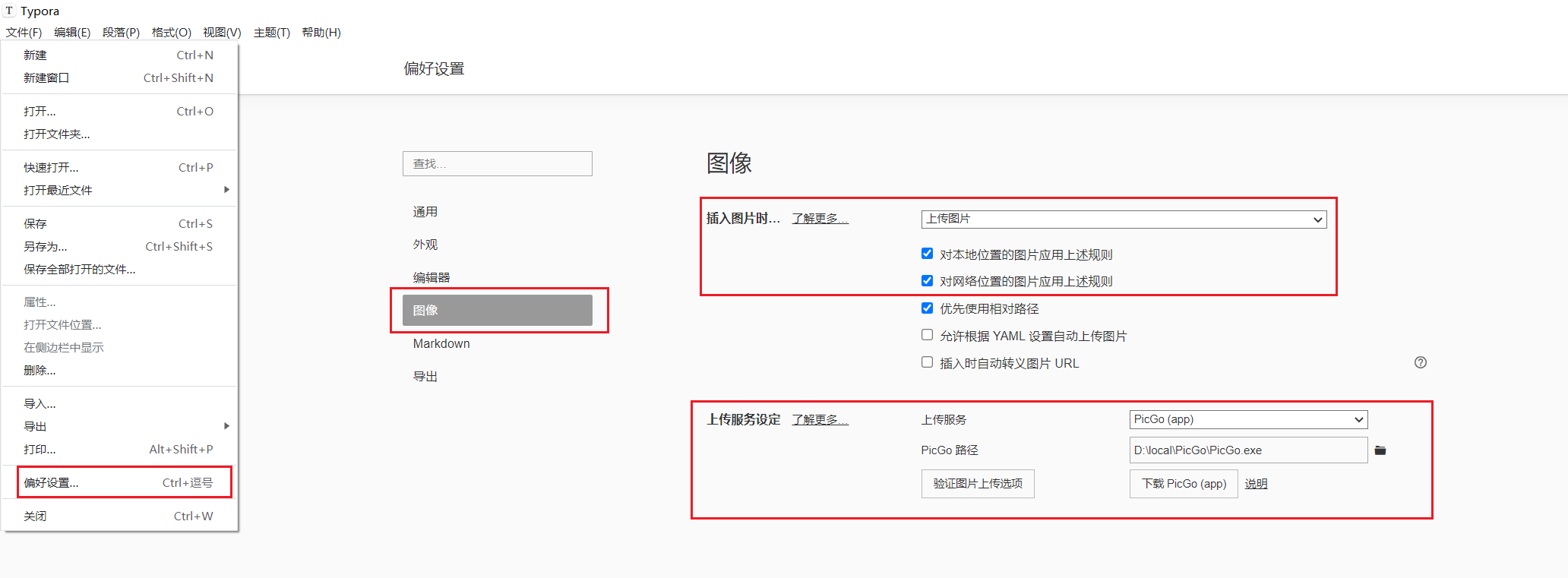Open the 说明 link
Image resolution: width=1568 pixels, height=578 pixels.
[1256, 484]
